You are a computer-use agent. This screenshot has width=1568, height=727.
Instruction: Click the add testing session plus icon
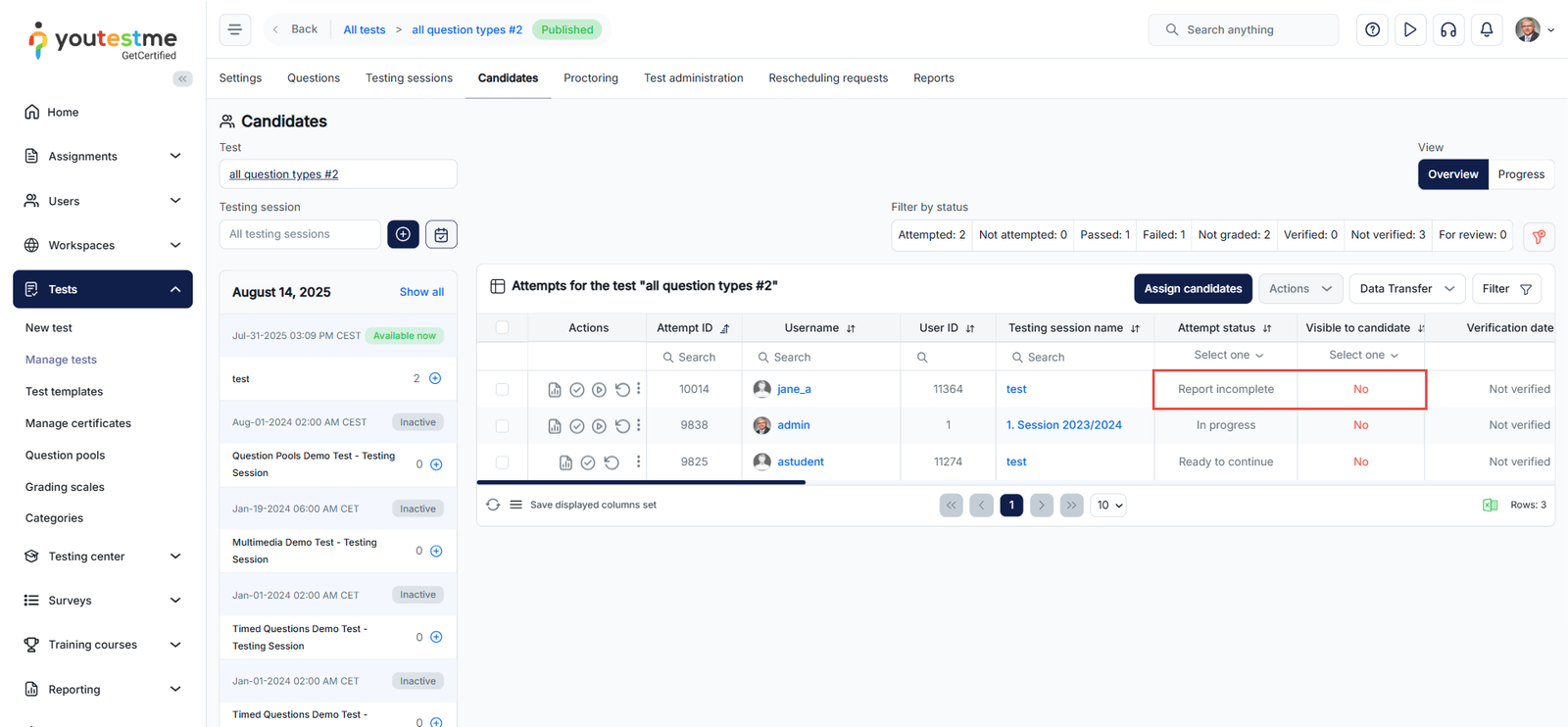403,234
